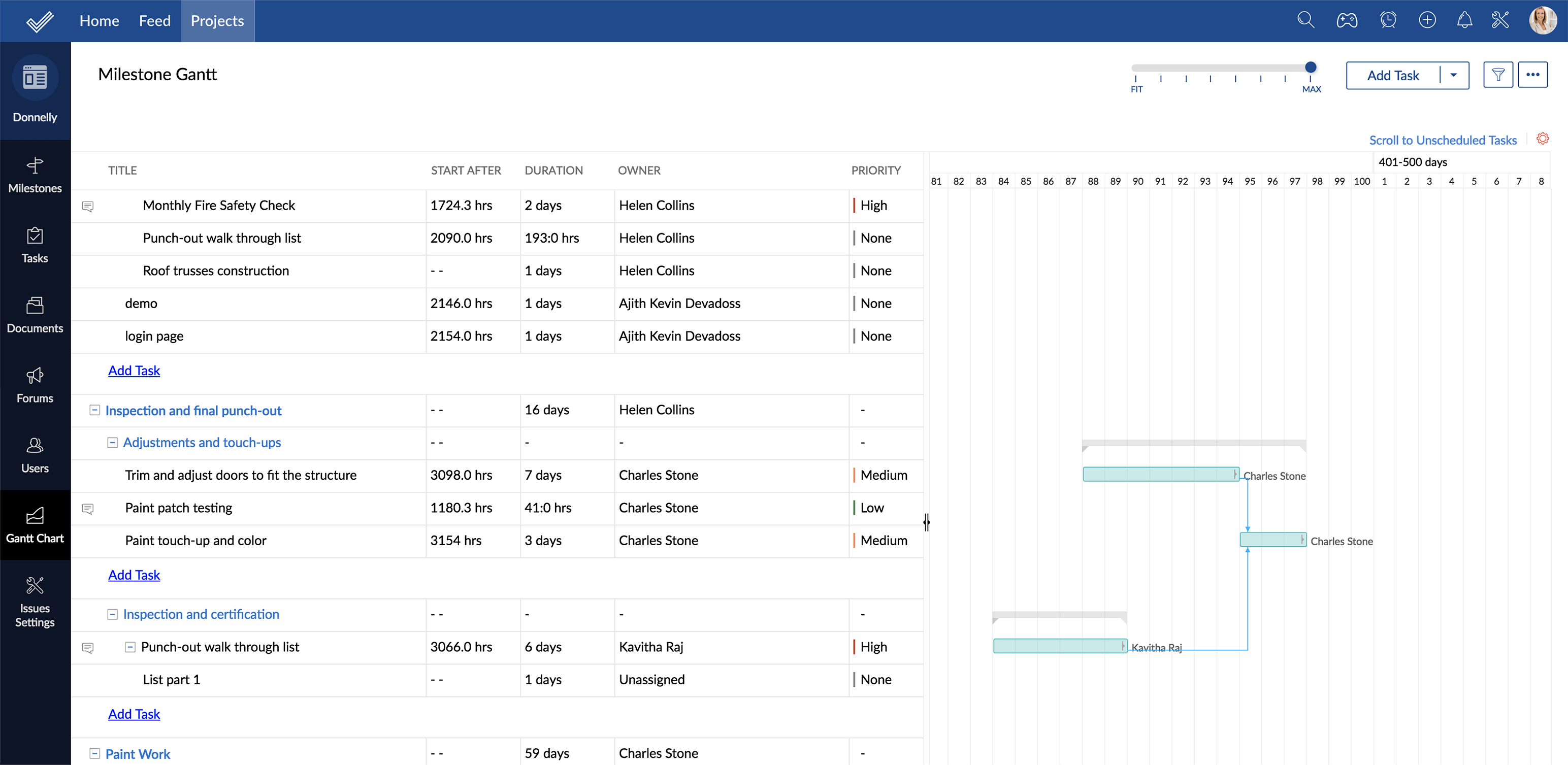1568x765 pixels.
Task: Collapse the Inspection and final punch-out milestone
Action: tap(94, 410)
